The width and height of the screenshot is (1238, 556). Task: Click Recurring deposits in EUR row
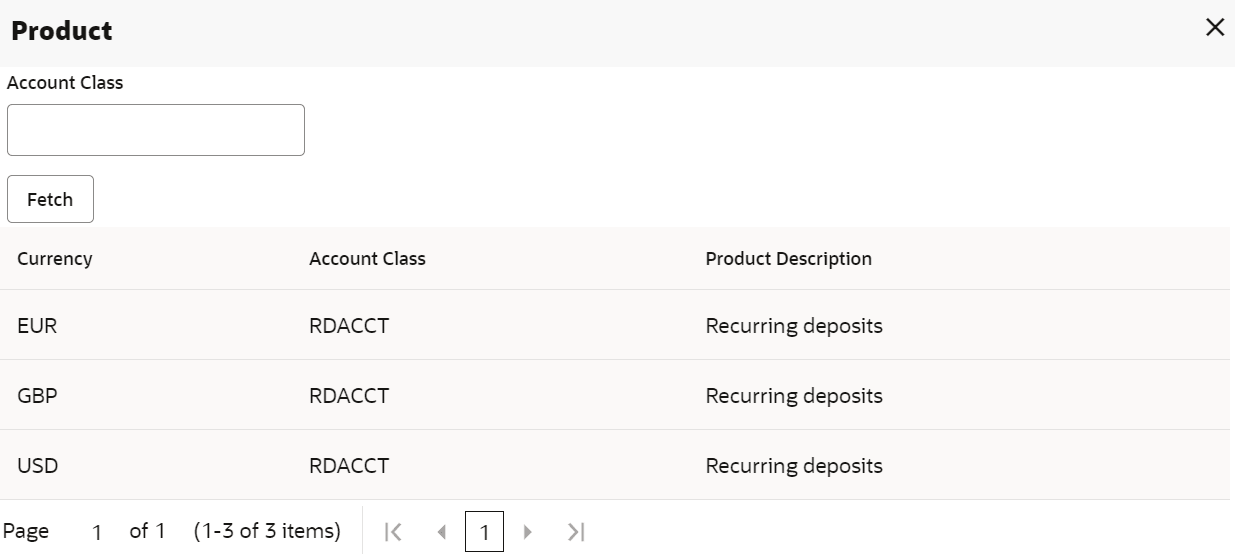pos(794,326)
